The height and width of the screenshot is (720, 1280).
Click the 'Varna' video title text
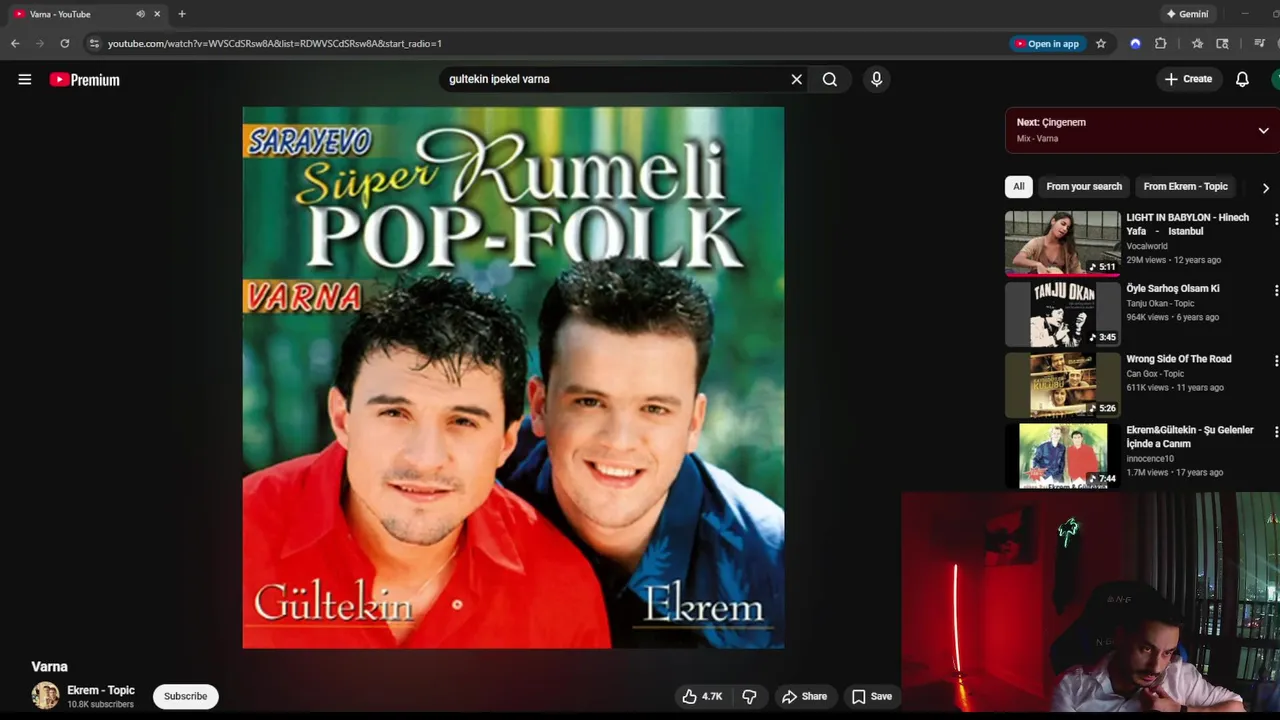tap(50, 667)
